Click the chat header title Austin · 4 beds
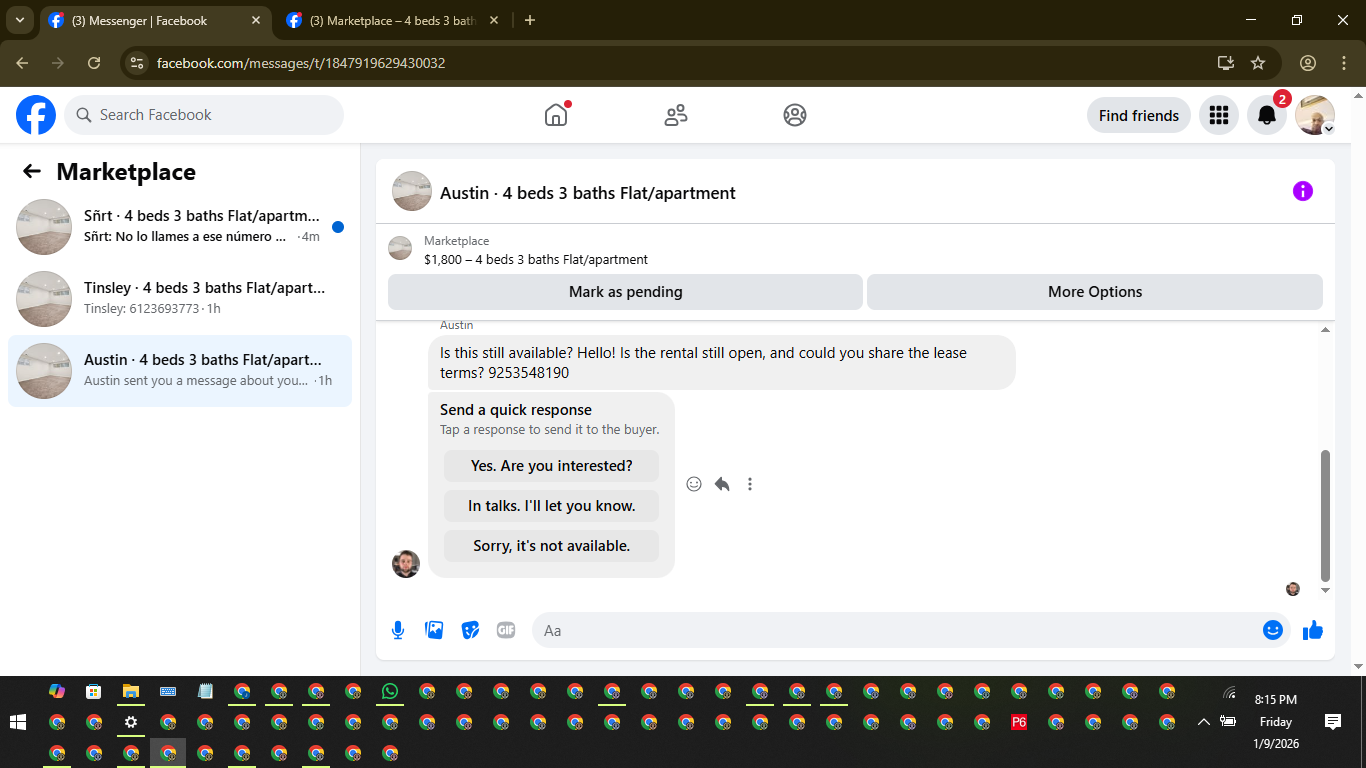 pos(588,193)
